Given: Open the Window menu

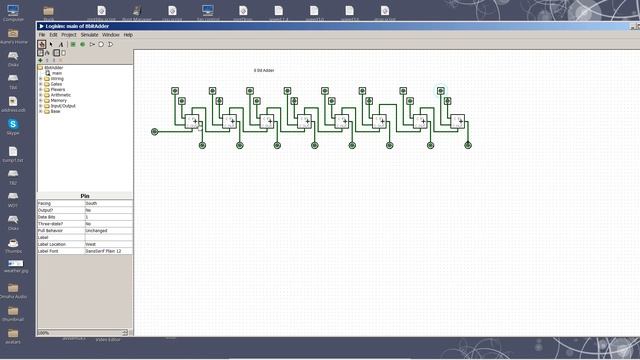Looking at the screenshot, I should (111, 35).
